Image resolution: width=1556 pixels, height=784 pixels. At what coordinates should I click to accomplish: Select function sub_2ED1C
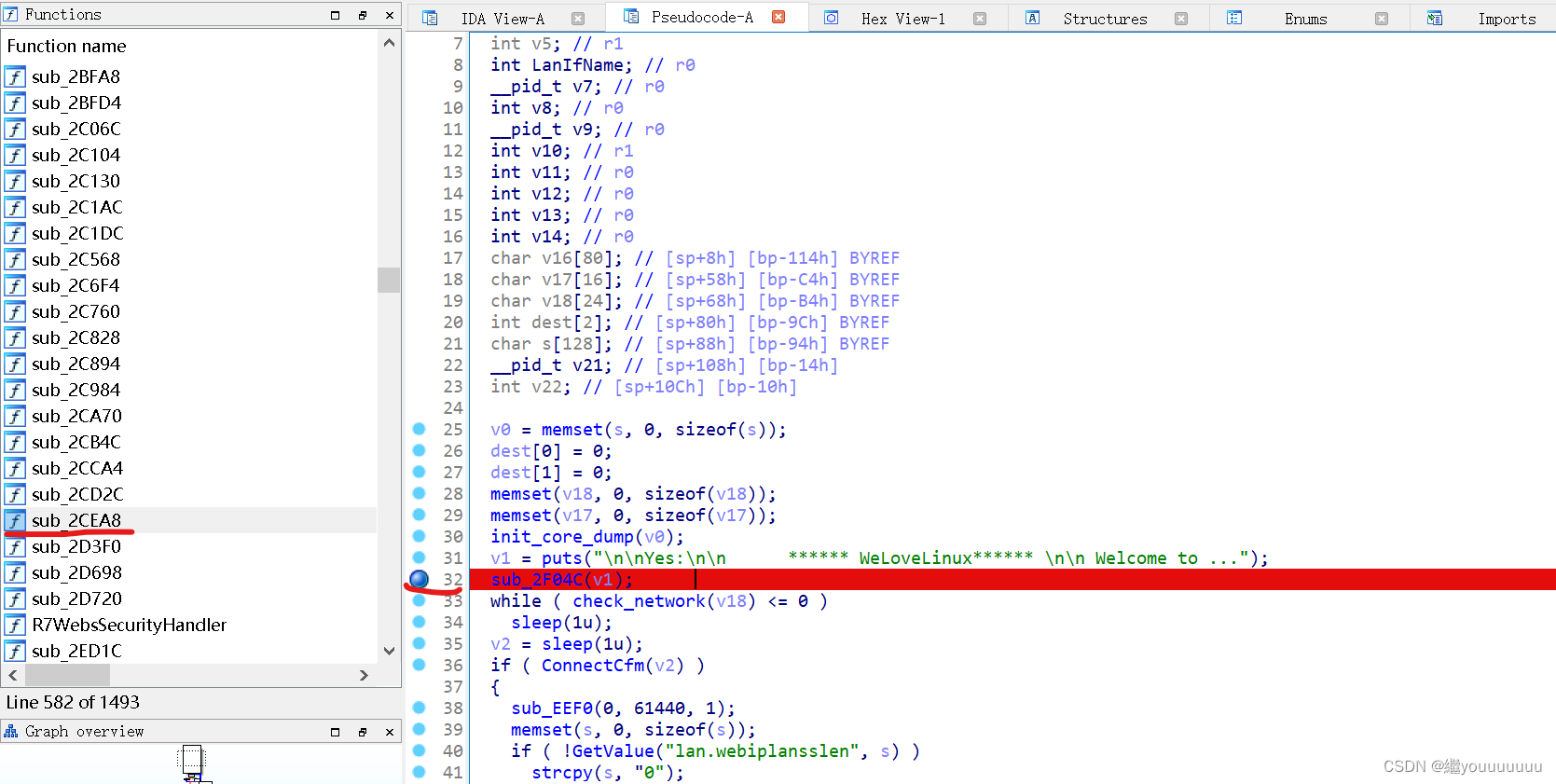tap(76, 651)
